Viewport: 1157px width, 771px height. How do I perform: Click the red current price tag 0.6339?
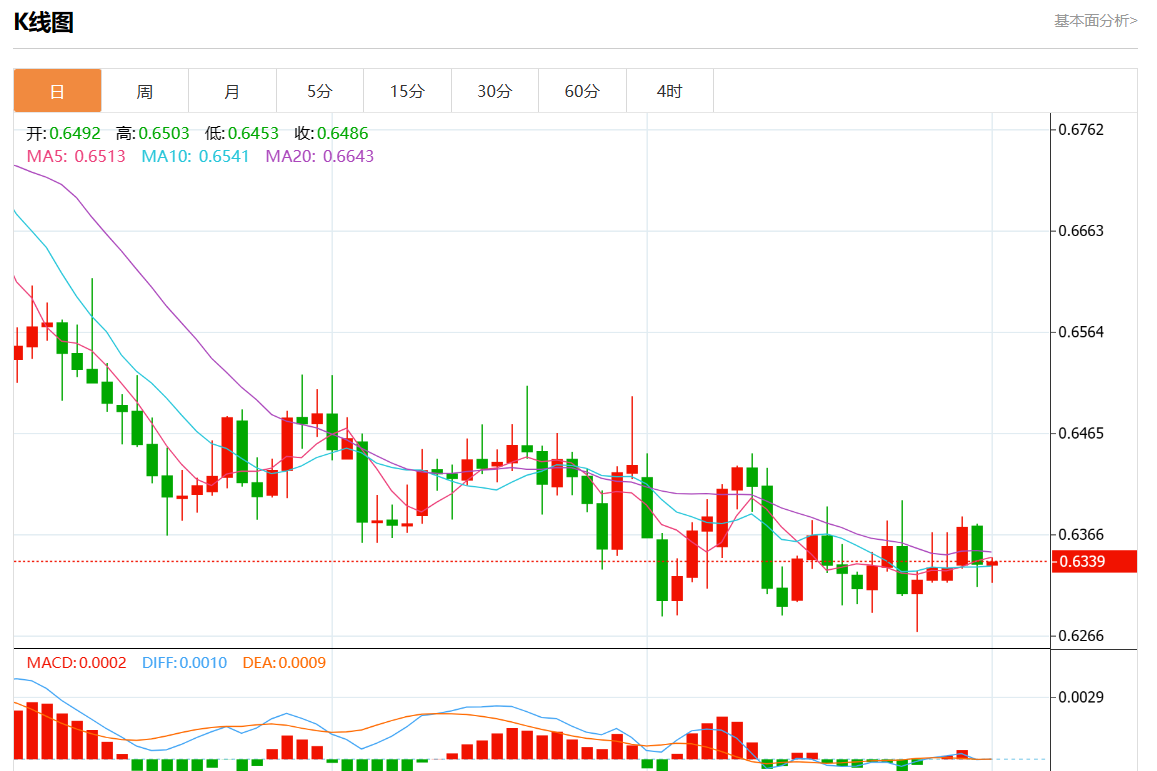point(1094,561)
